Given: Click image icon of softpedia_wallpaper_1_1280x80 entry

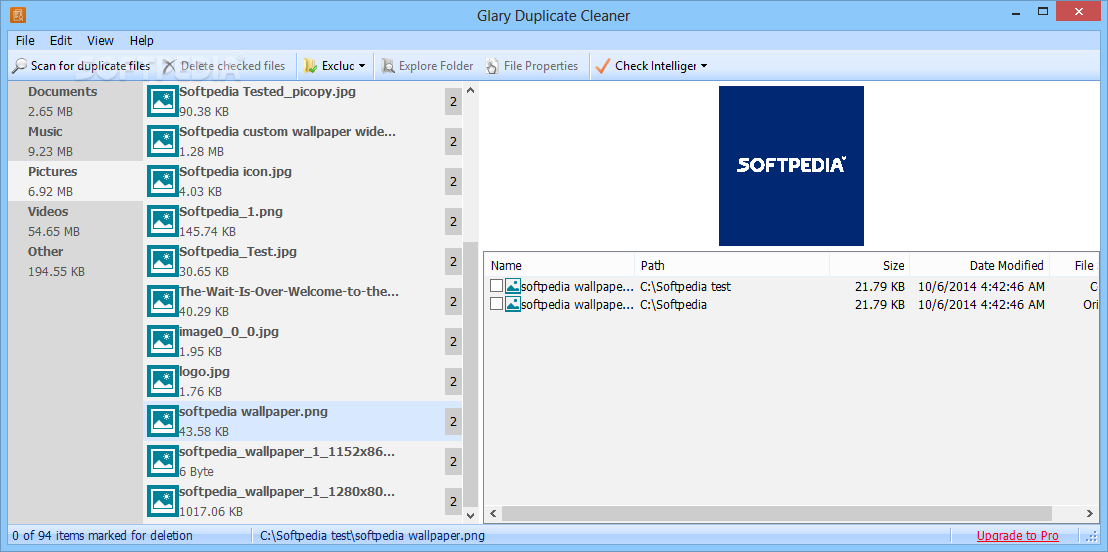Looking at the screenshot, I should pos(163,501).
